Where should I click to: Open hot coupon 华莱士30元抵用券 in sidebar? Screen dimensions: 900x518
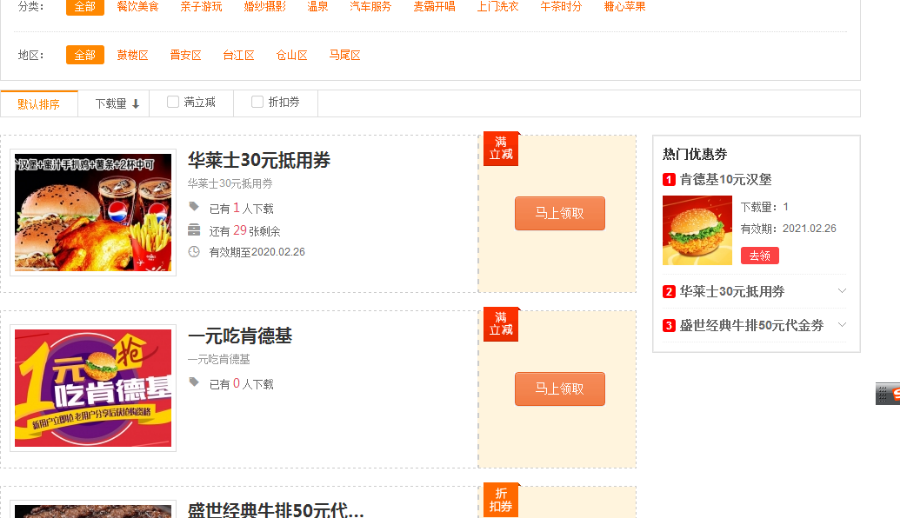click(732, 292)
